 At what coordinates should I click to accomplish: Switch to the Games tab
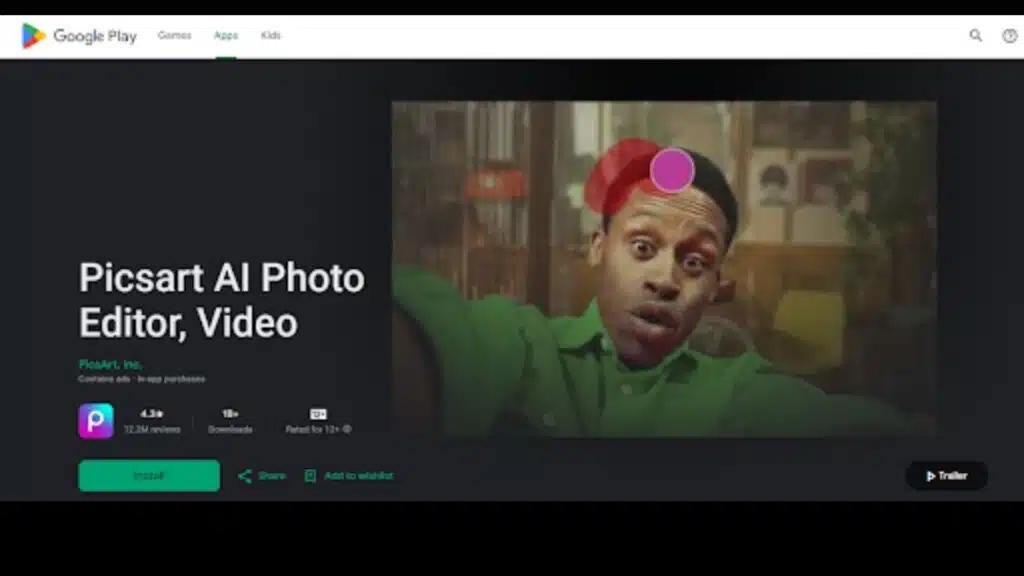174,36
